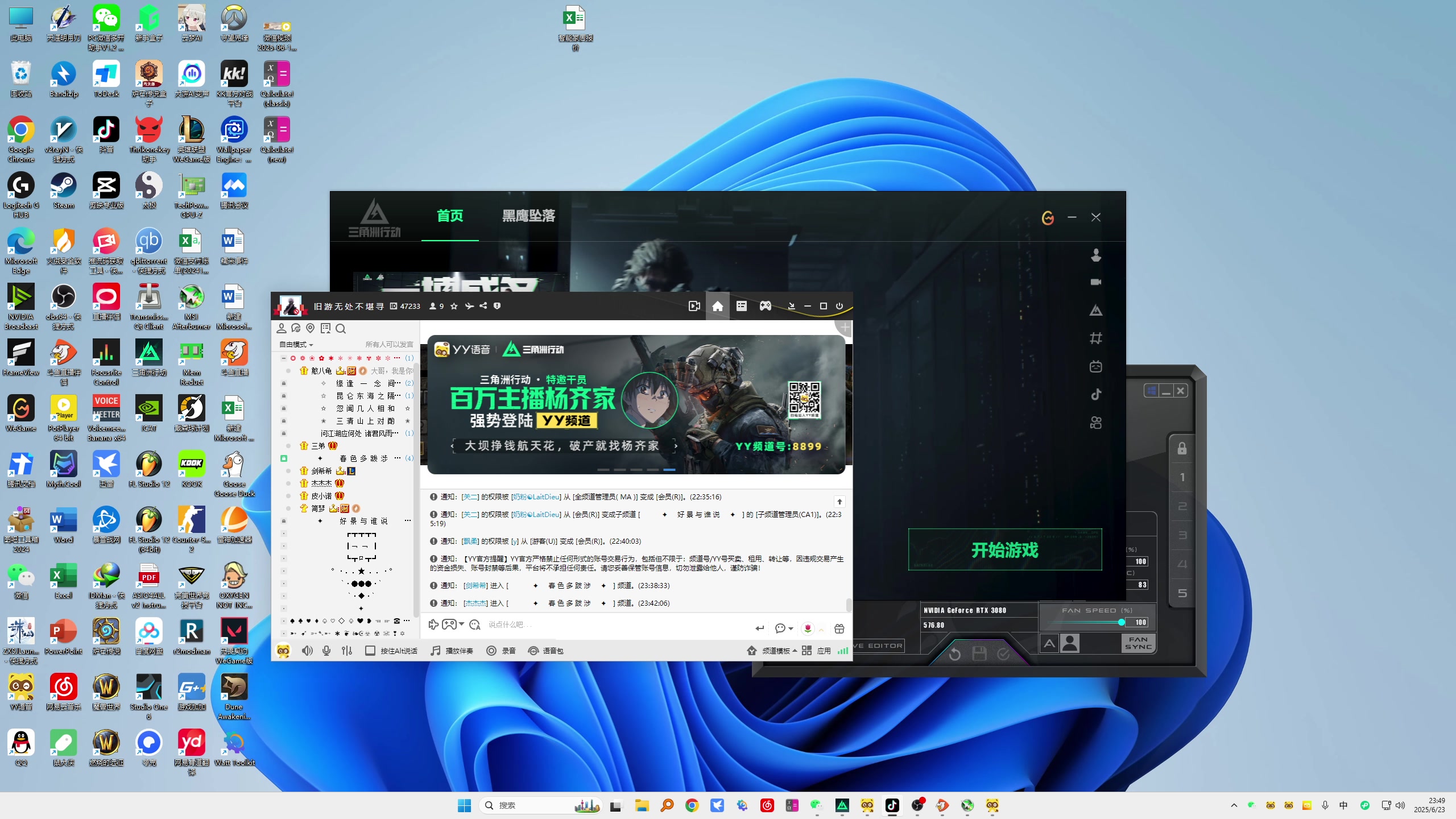Click the location pin icon above channel list
This screenshot has width=1456, height=819.
click(x=310, y=328)
